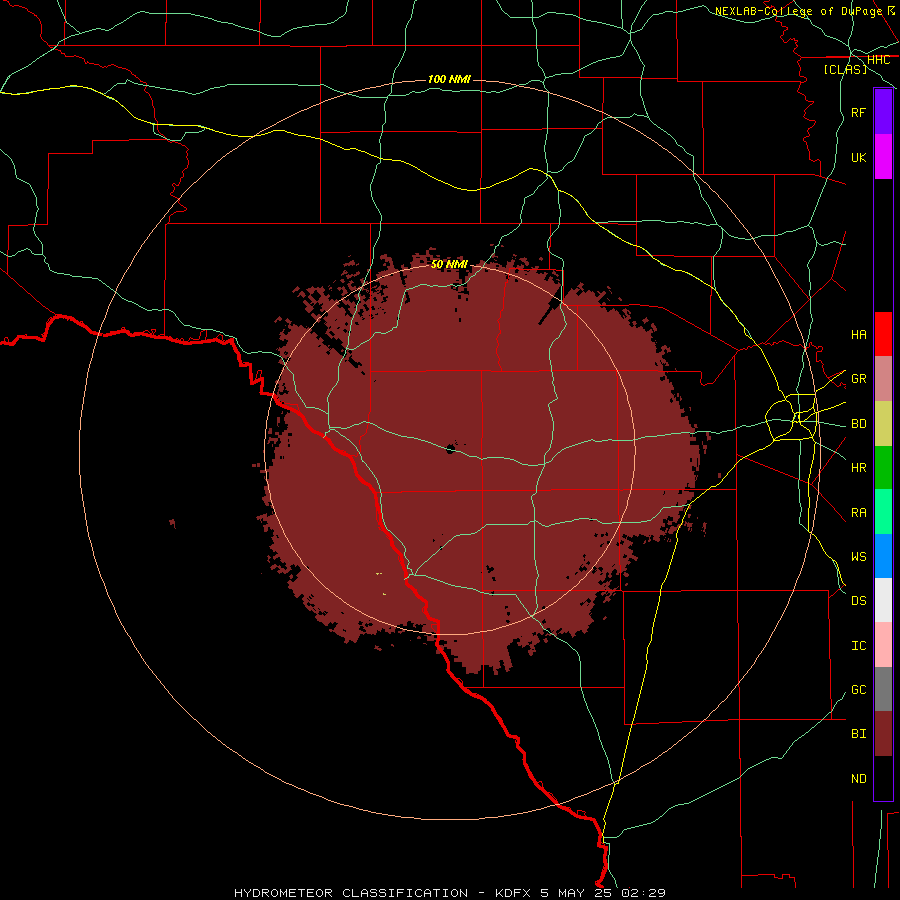The image size is (900, 900).
Task: Click the 'GR' legend label
Action: [x=859, y=379]
